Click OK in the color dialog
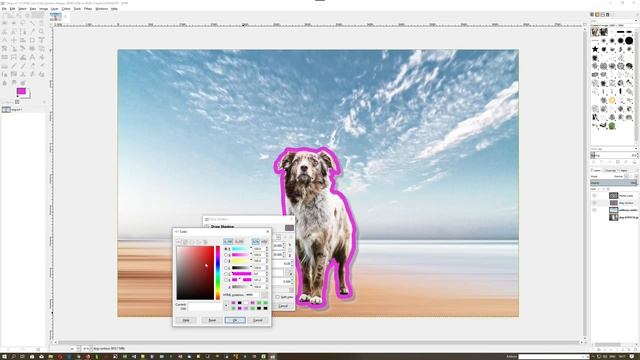 click(235, 320)
